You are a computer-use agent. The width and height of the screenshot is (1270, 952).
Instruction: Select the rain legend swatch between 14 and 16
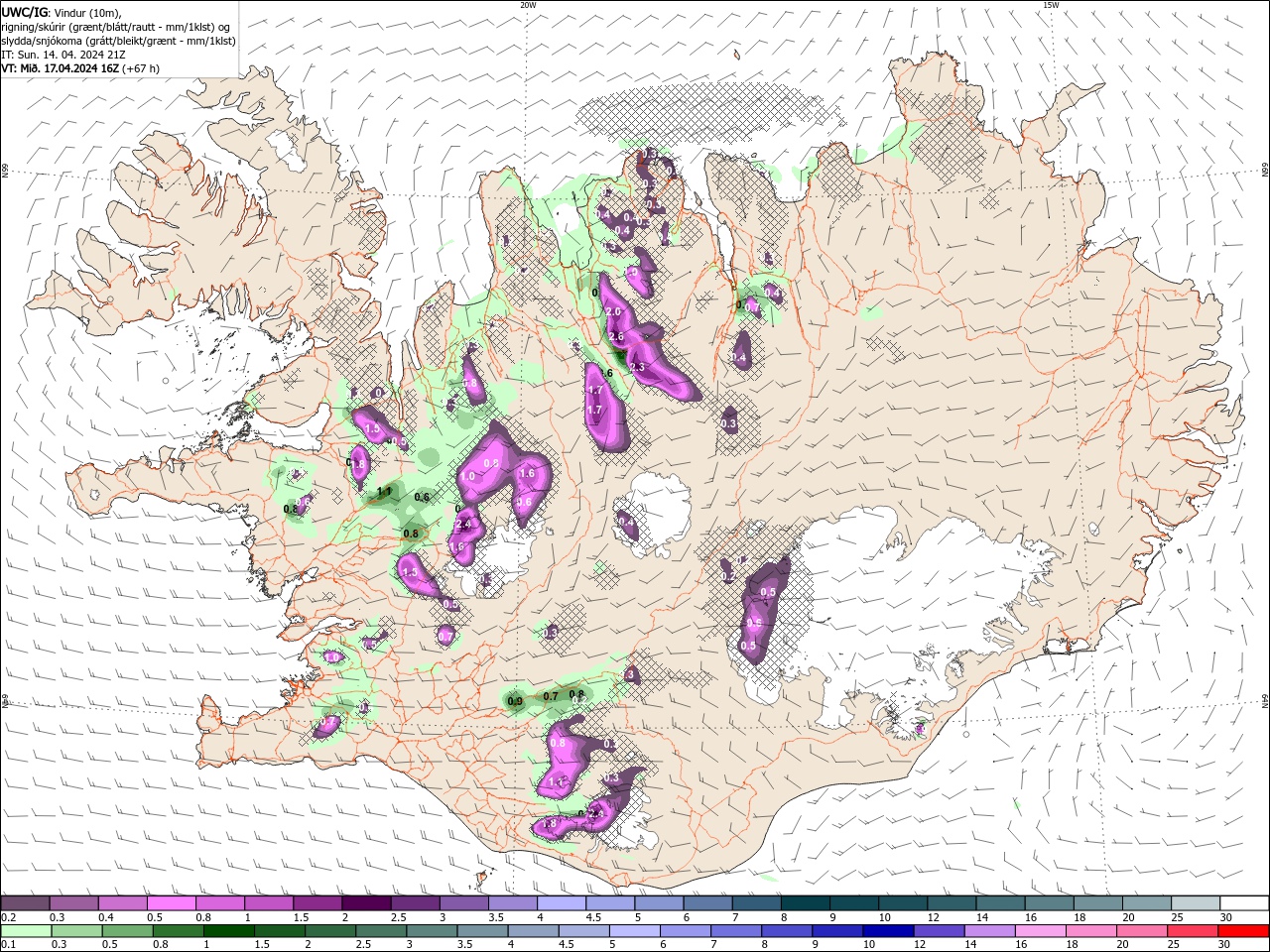989,931
